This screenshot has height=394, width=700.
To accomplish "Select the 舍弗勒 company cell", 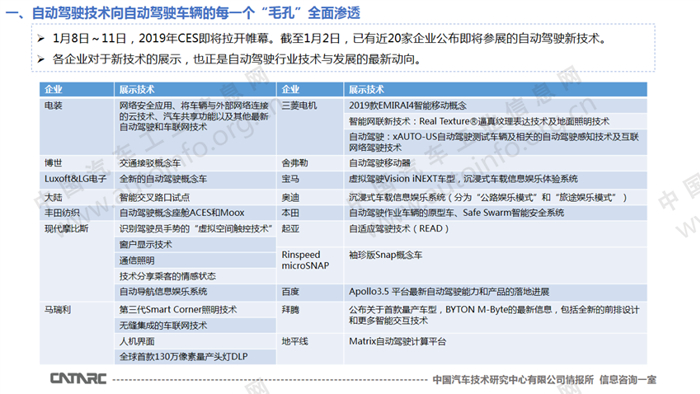I will (310, 163).
